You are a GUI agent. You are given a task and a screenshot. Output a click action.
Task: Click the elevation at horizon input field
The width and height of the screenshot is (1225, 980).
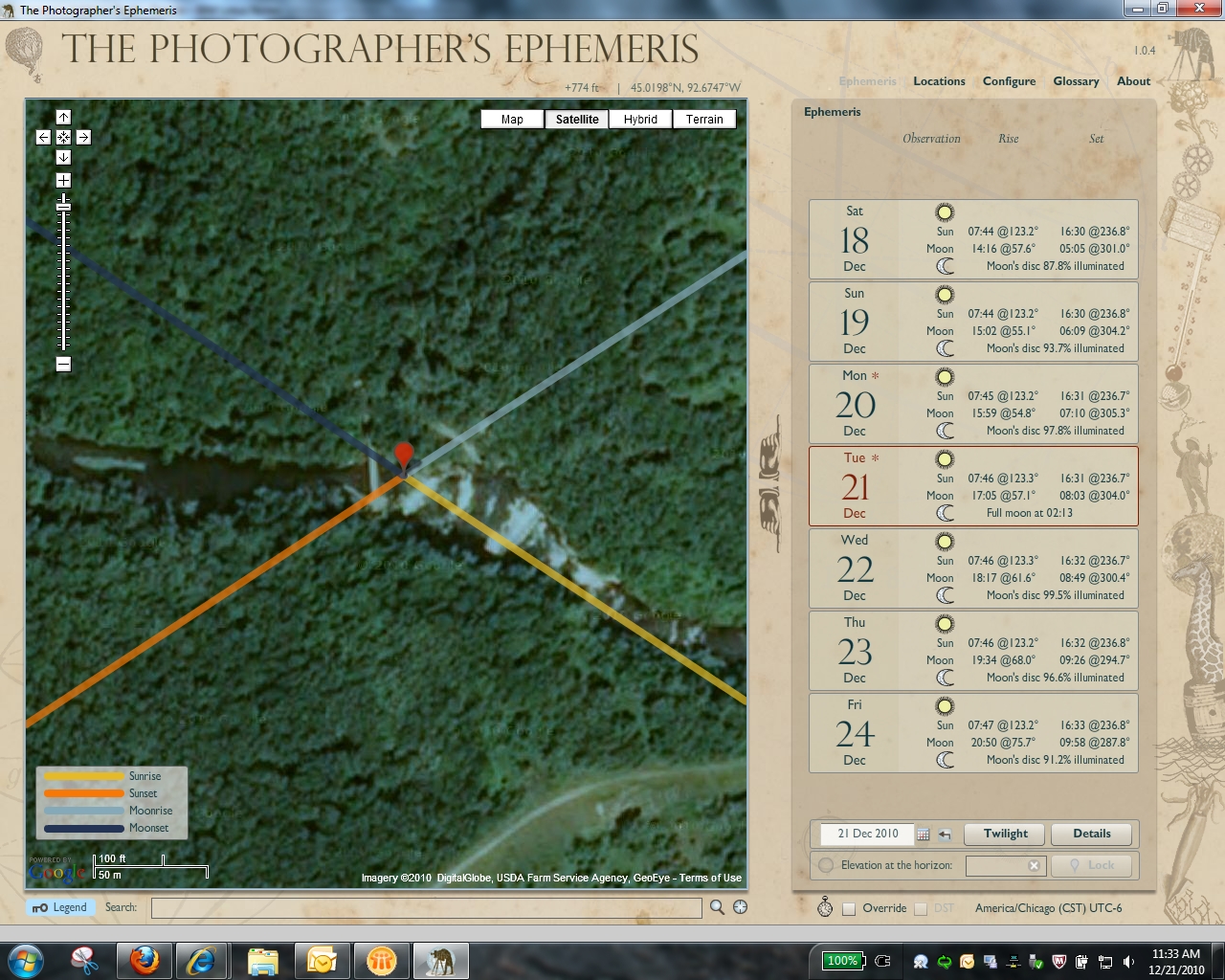pos(995,865)
